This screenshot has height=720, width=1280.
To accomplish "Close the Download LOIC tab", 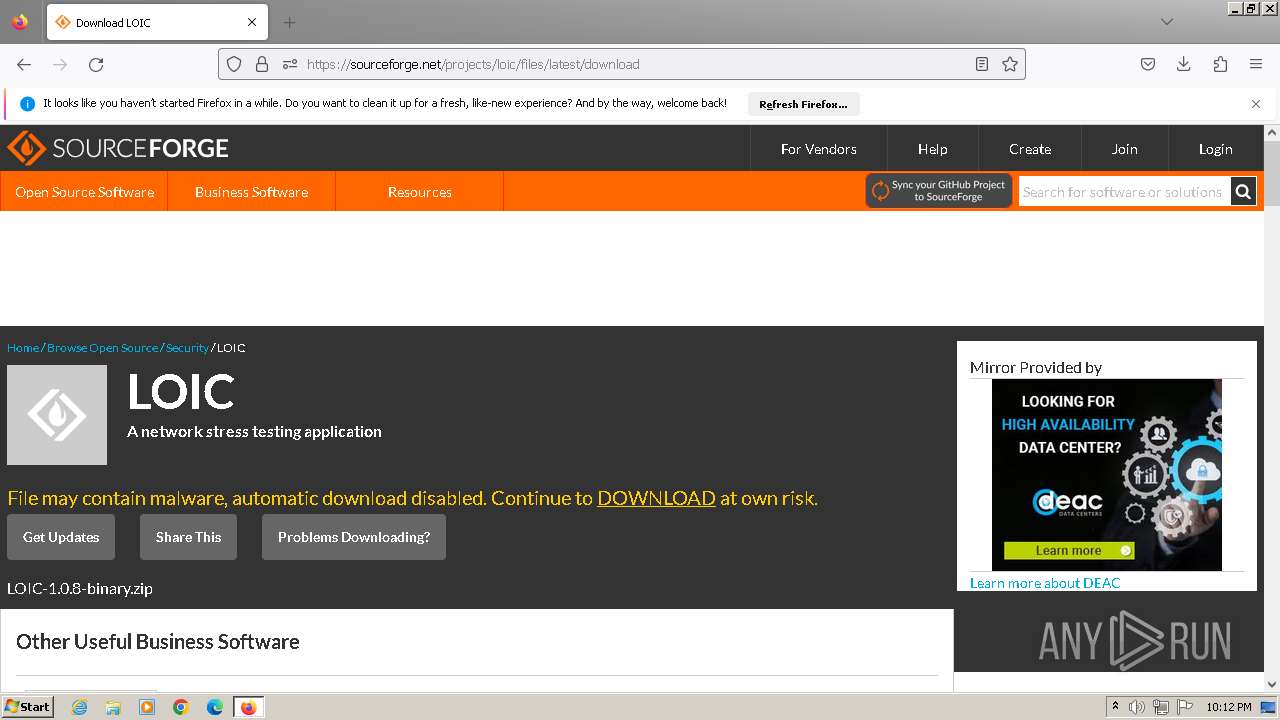I will [x=252, y=22].
